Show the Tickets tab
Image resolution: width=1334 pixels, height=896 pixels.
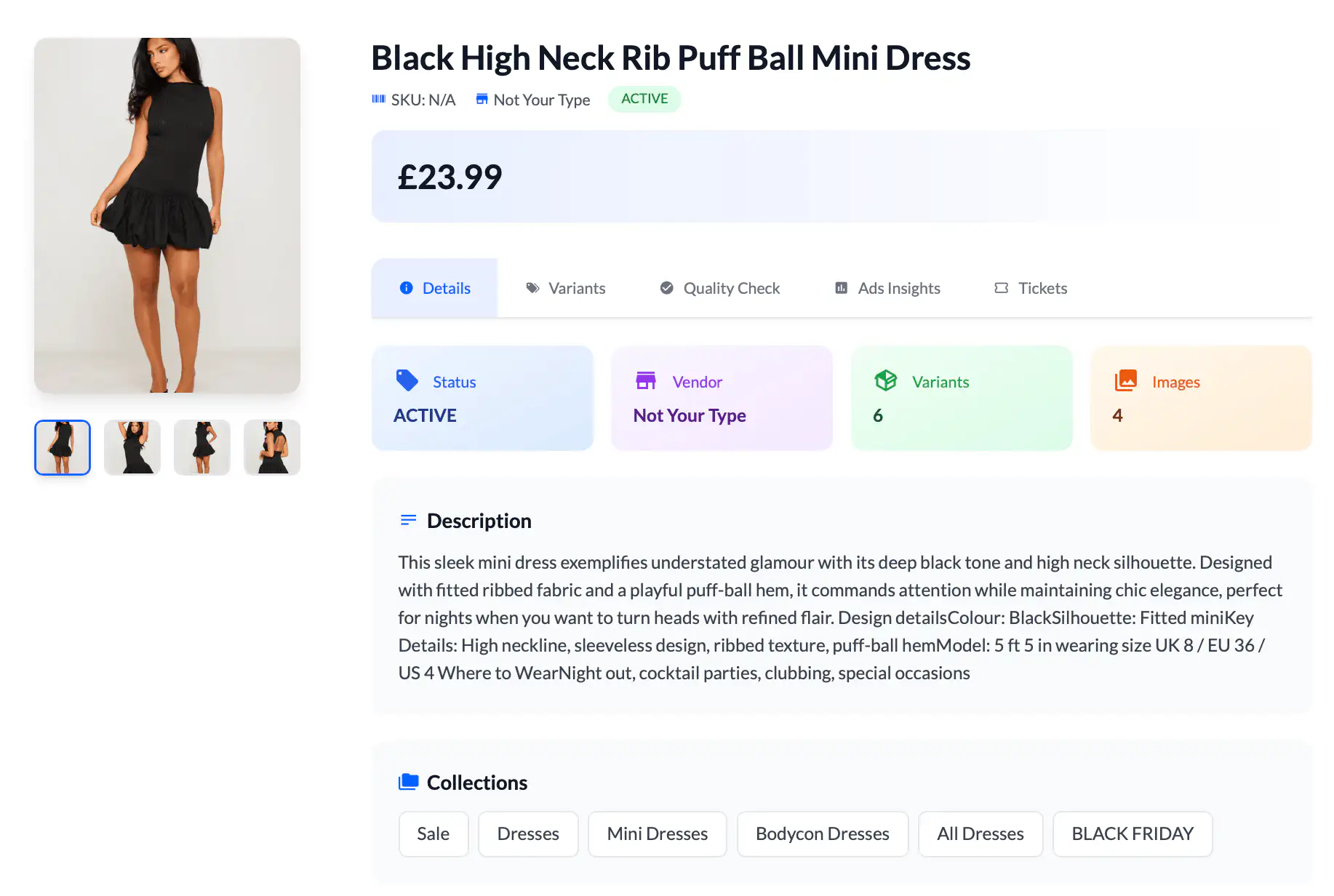coord(1031,288)
